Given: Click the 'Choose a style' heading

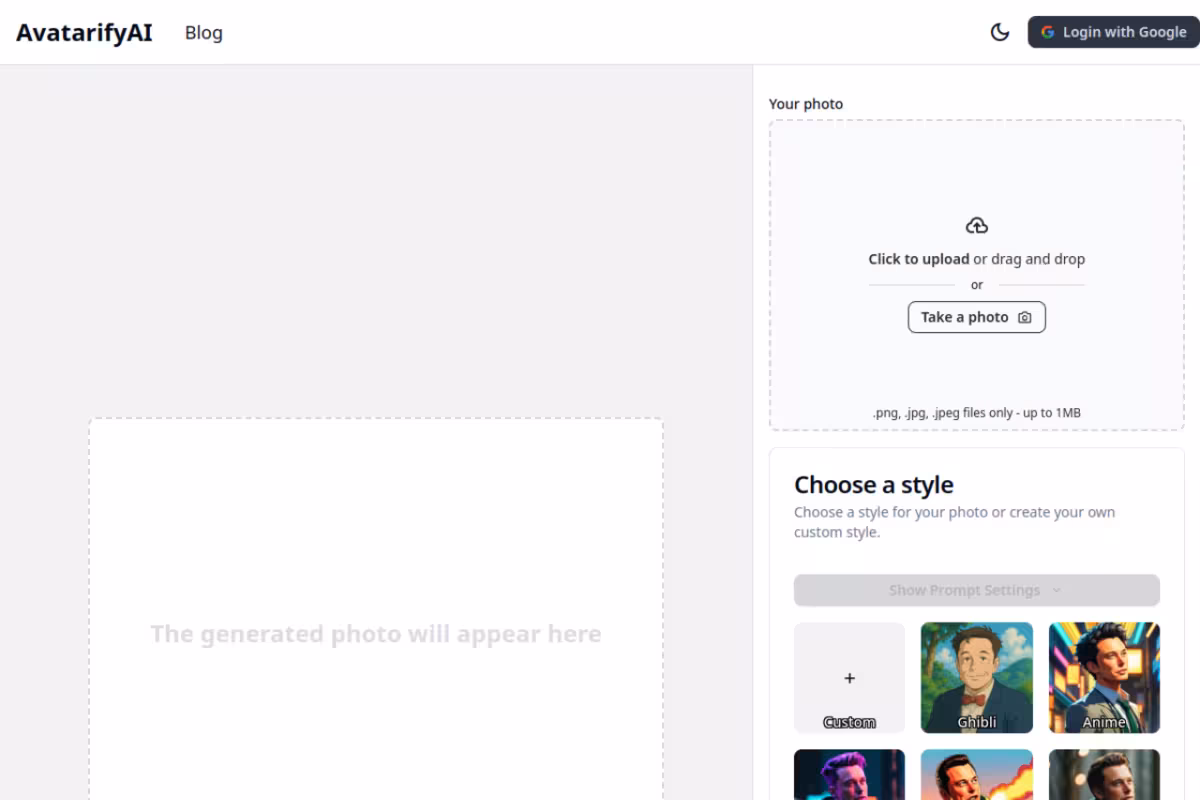Looking at the screenshot, I should tap(874, 485).
